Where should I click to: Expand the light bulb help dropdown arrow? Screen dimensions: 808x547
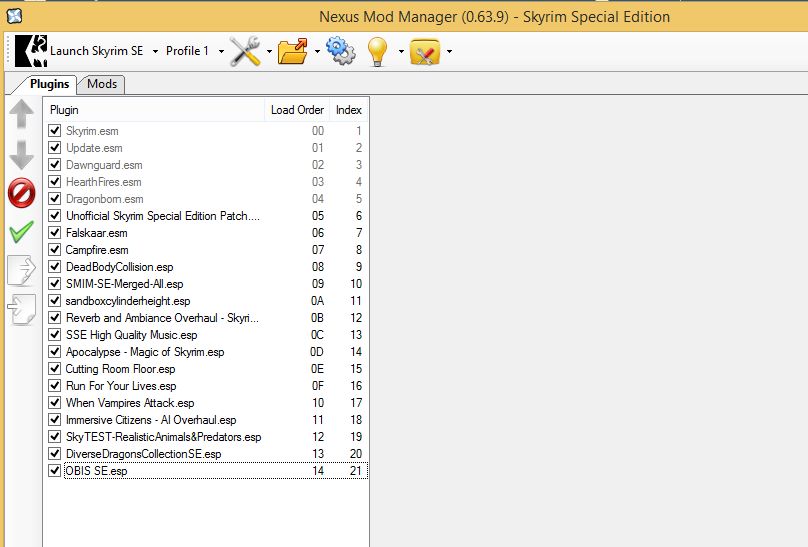[x=401, y=52]
